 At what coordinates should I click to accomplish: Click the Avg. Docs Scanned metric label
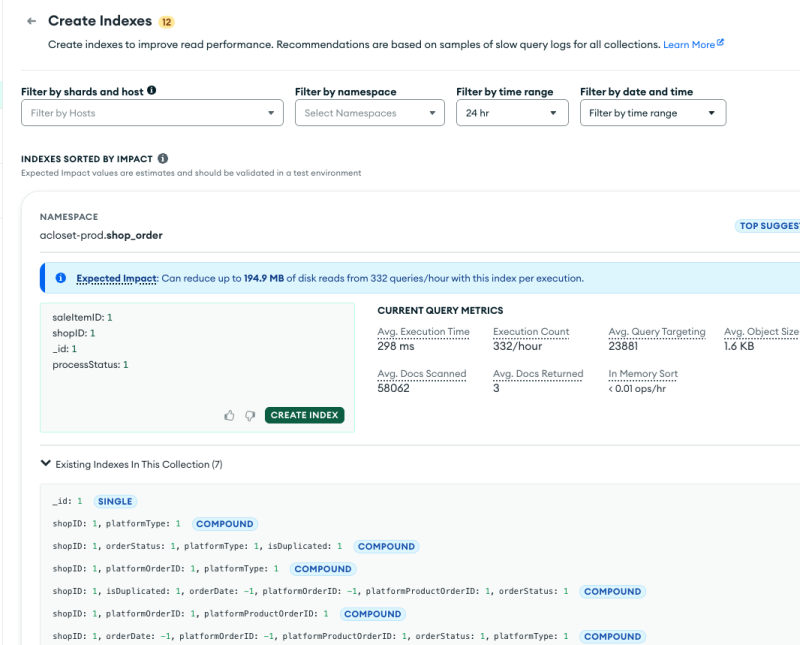(x=421, y=374)
